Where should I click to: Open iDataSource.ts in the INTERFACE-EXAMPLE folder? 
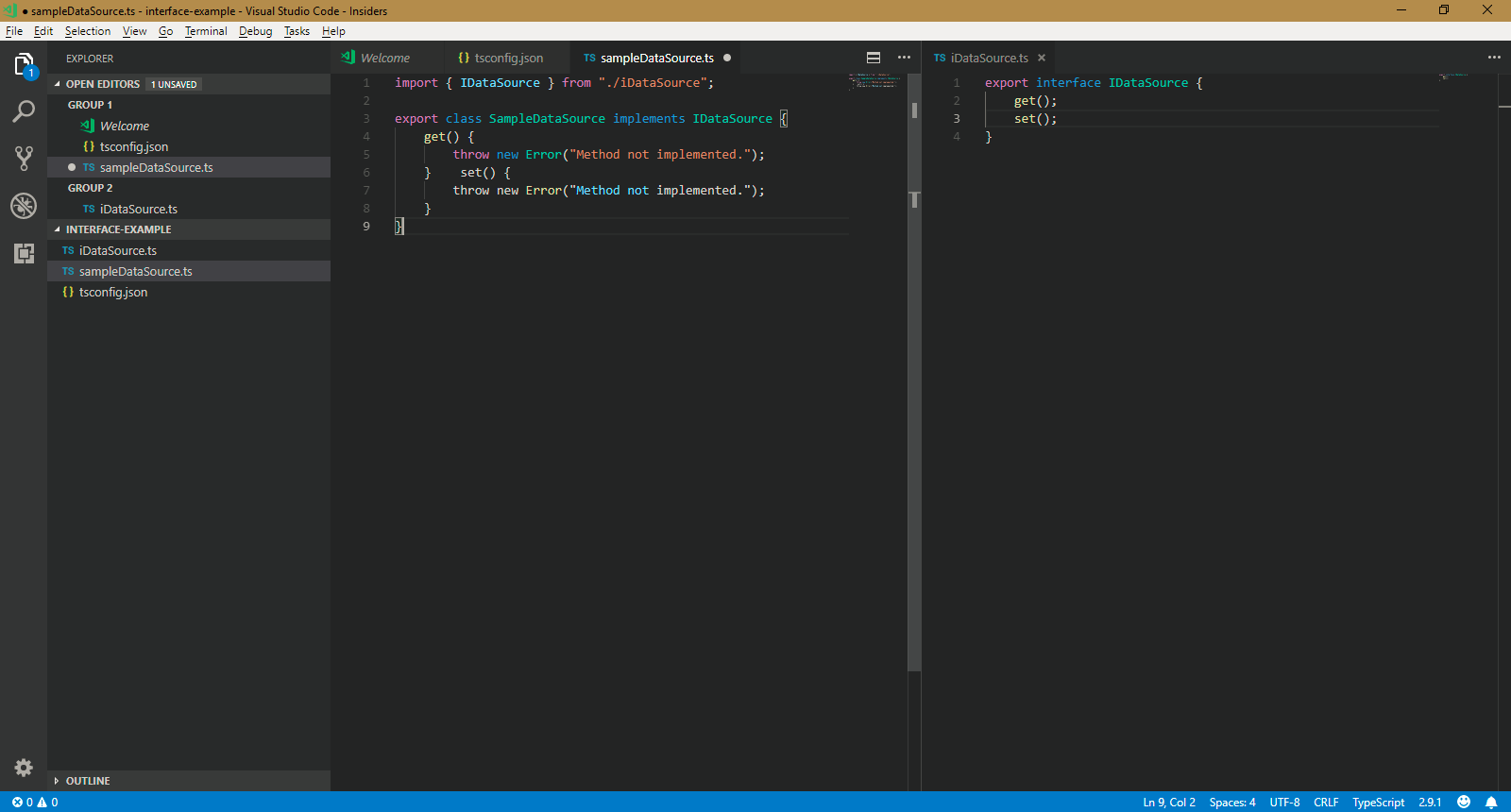point(189,250)
